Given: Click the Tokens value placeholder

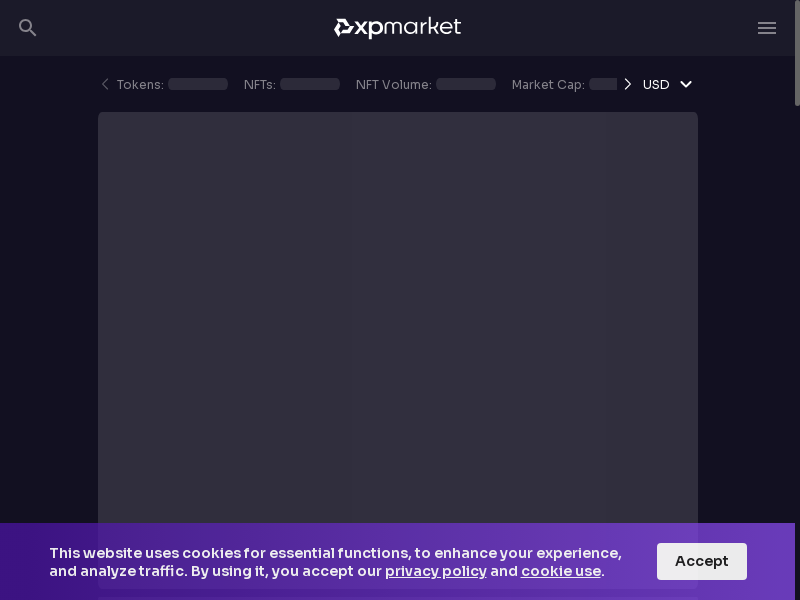Looking at the screenshot, I should [x=198, y=85].
